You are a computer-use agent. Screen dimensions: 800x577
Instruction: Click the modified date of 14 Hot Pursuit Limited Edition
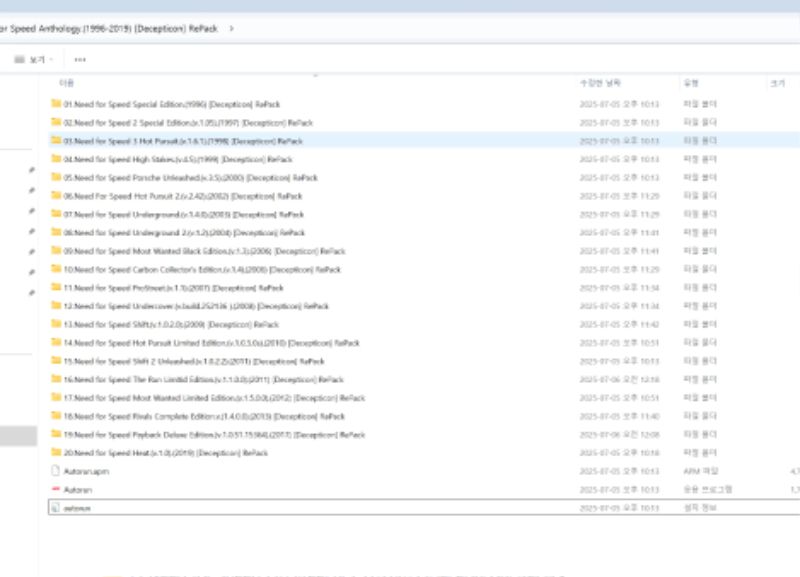click(619, 343)
